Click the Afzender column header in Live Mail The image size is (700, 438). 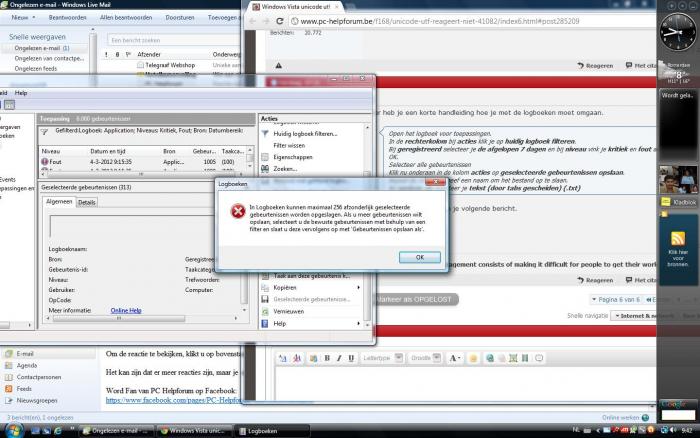[149, 54]
